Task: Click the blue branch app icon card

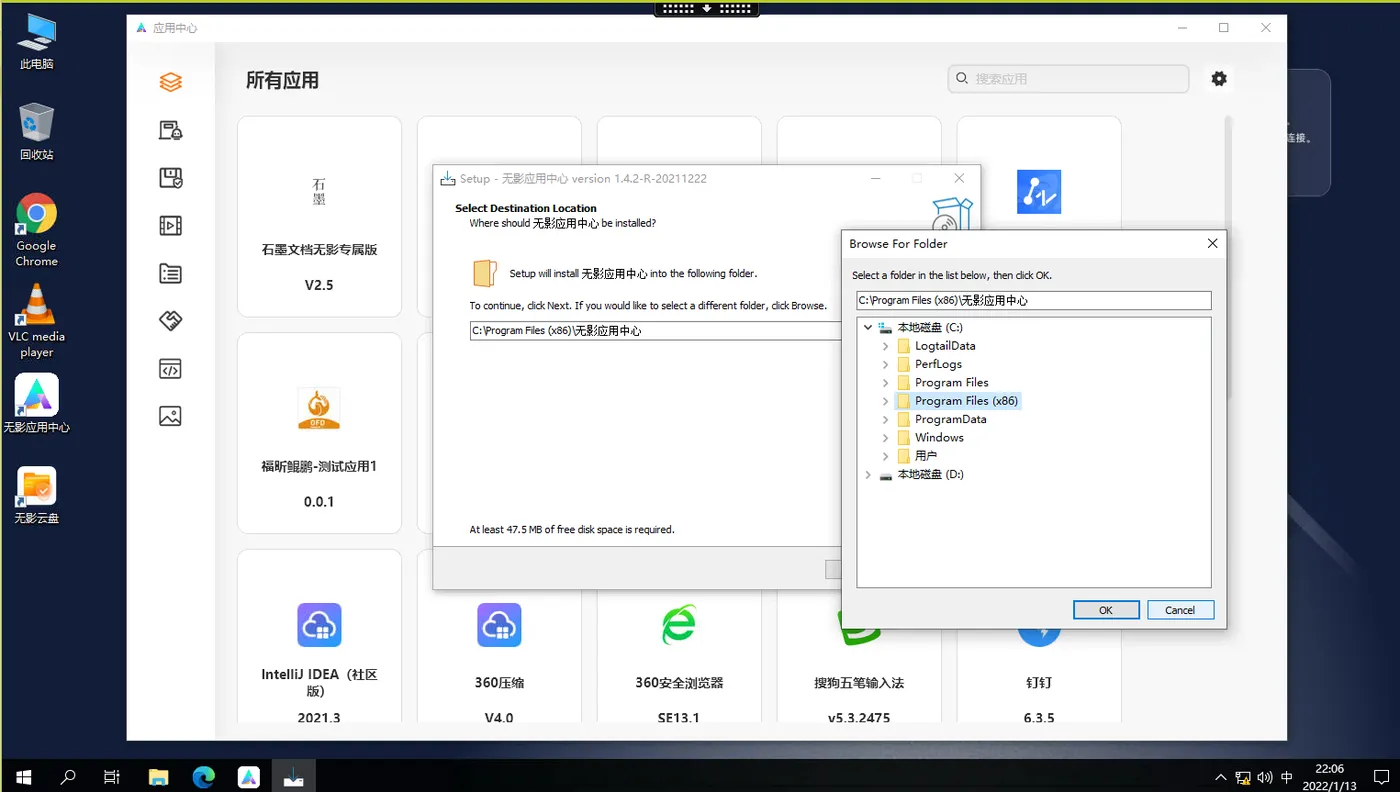Action: [x=1039, y=191]
